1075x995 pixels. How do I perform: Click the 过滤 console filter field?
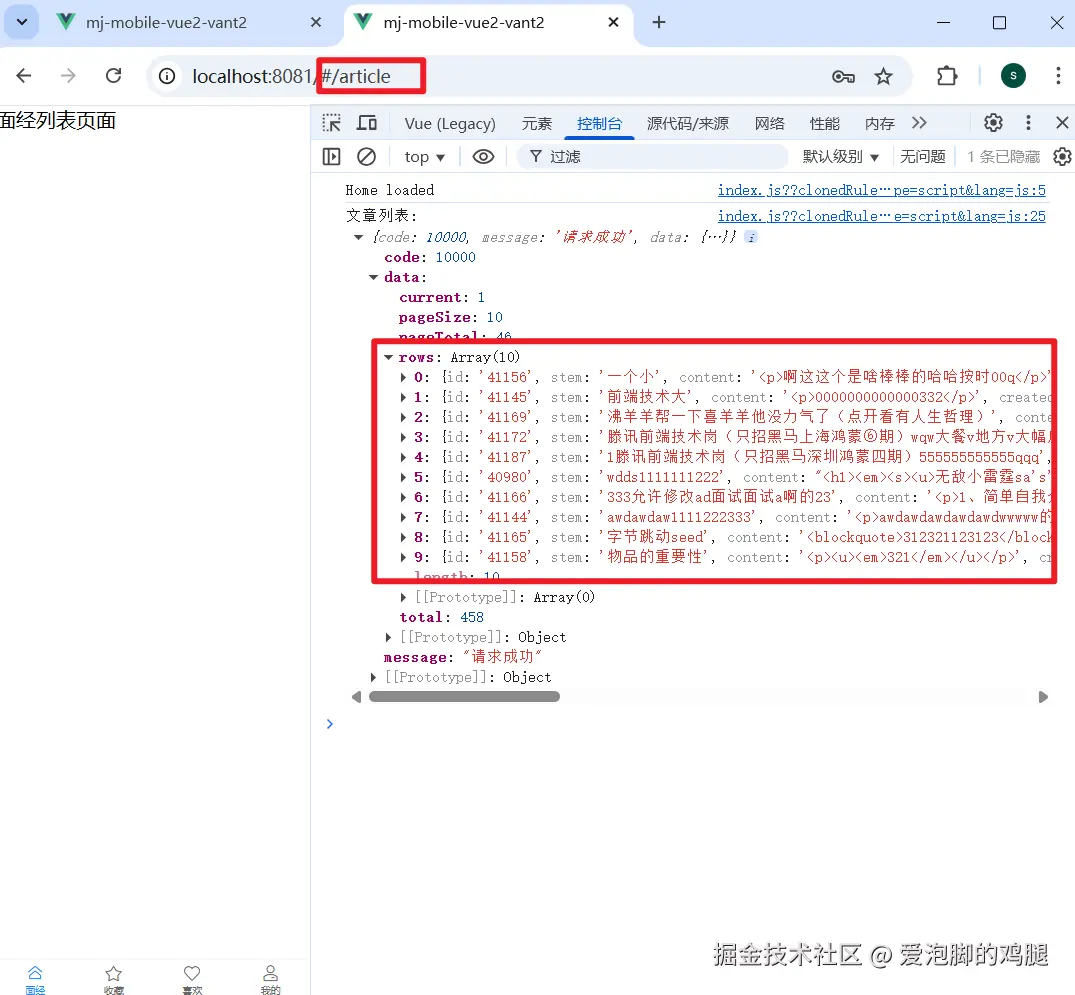(652, 157)
